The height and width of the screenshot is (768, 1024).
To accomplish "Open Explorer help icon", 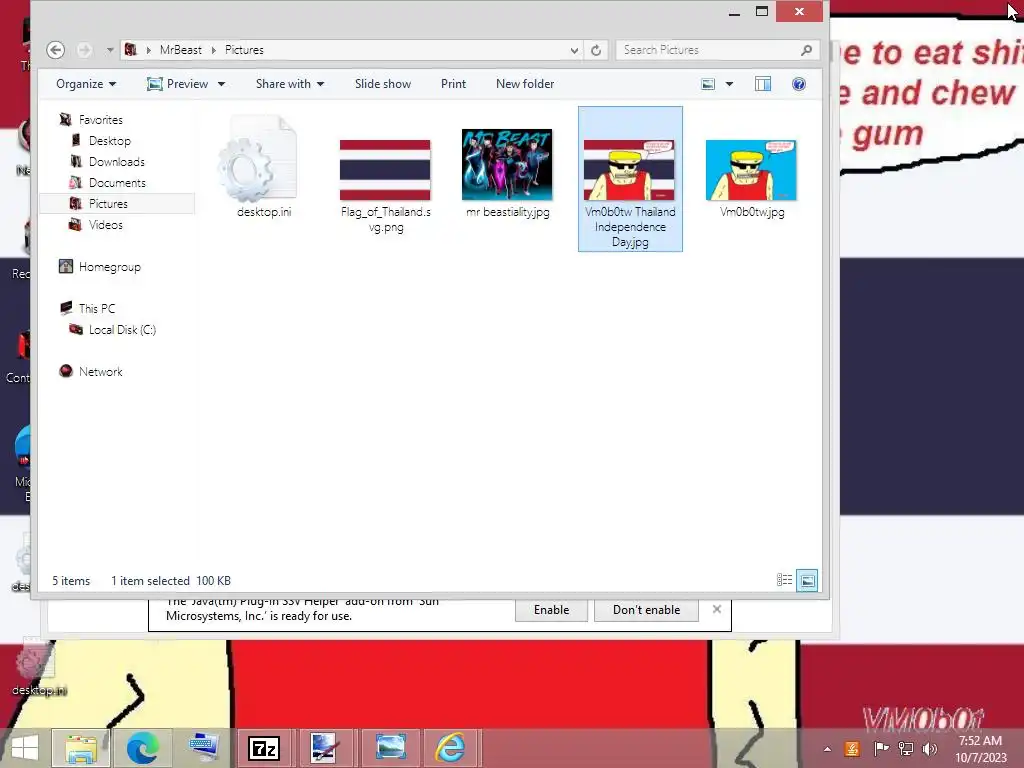I will click(799, 84).
